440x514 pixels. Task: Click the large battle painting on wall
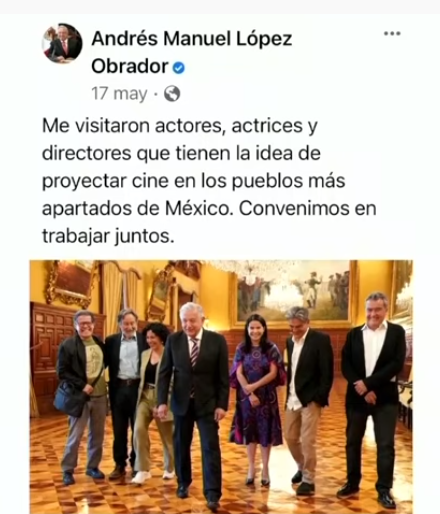(x=293, y=293)
